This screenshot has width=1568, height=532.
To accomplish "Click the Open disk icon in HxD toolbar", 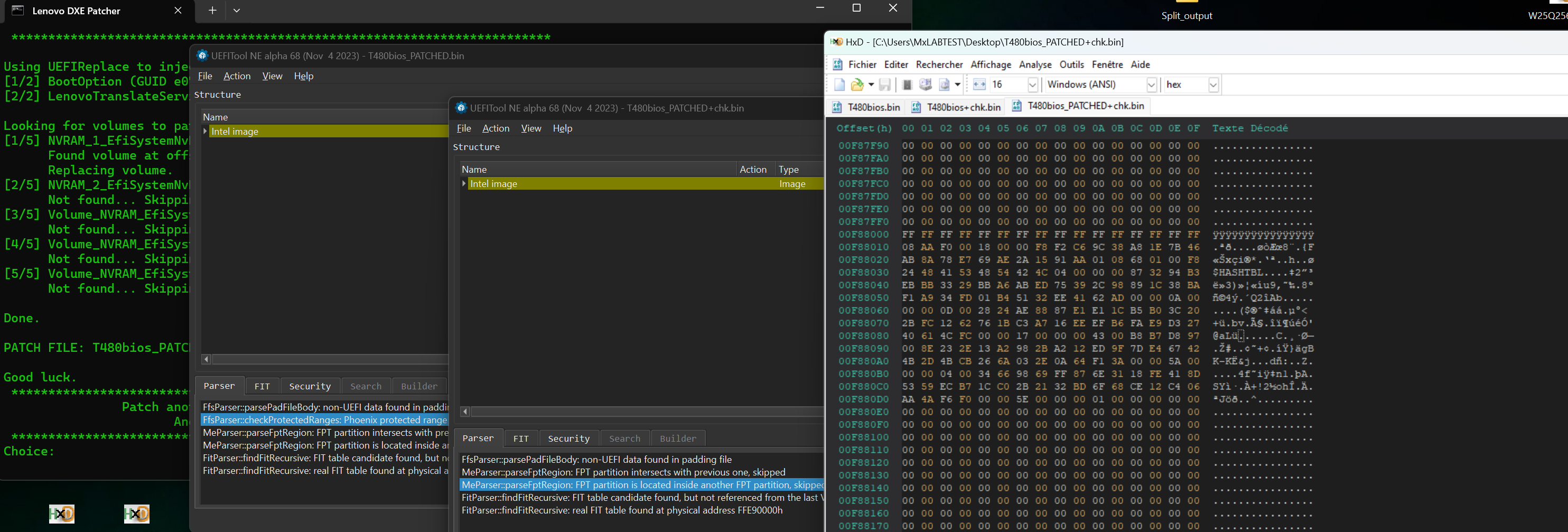I will (926, 85).
